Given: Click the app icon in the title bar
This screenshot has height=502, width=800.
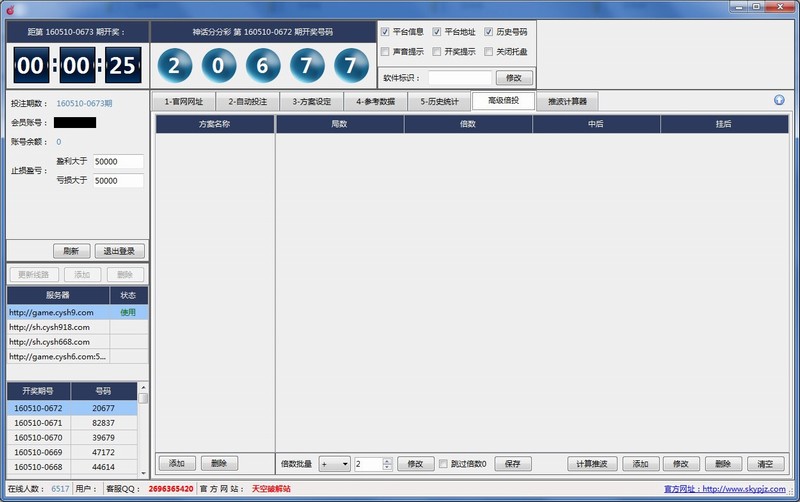Looking at the screenshot, I should tap(11, 9).
